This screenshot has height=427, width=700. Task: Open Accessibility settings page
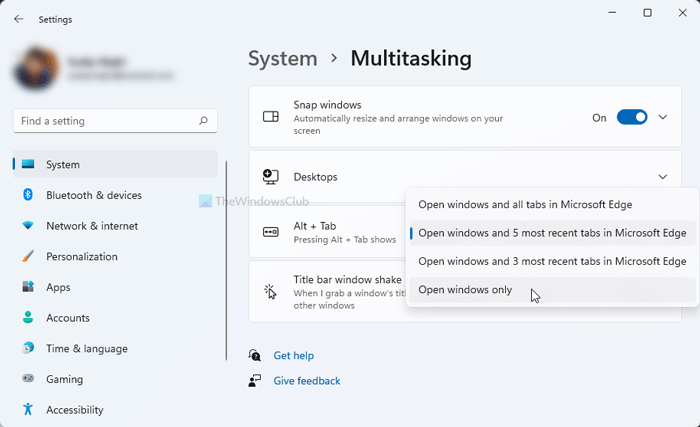click(x=74, y=410)
